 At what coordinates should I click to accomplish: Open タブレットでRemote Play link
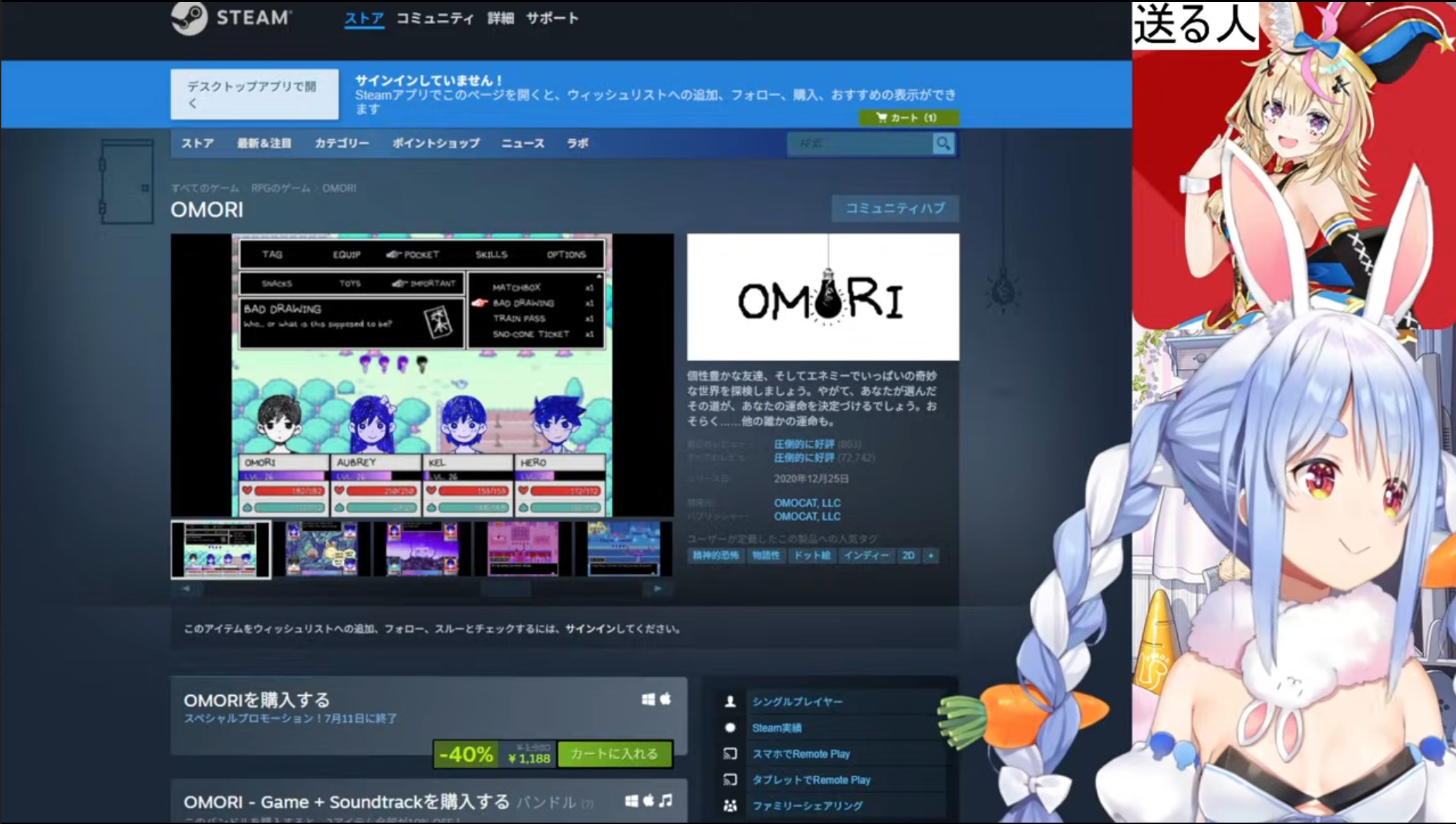pos(811,779)
